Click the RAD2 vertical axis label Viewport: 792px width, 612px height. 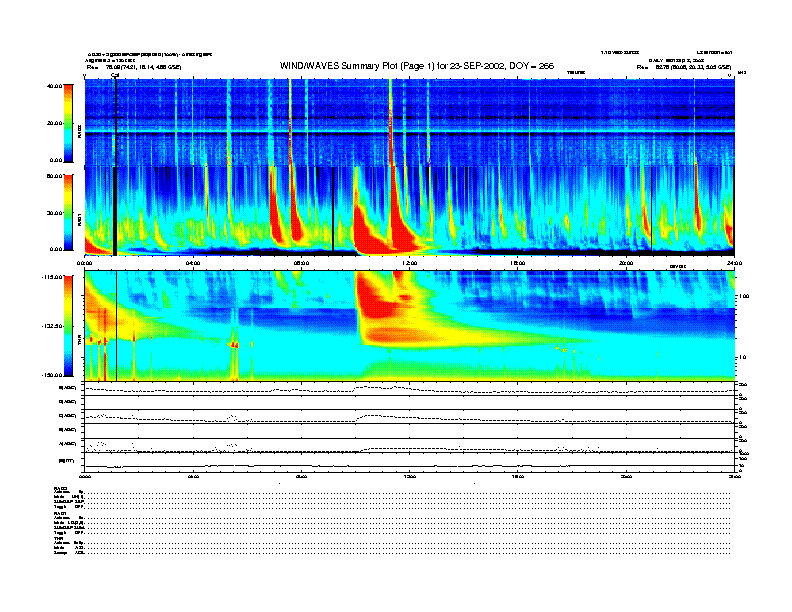[80, 131]
